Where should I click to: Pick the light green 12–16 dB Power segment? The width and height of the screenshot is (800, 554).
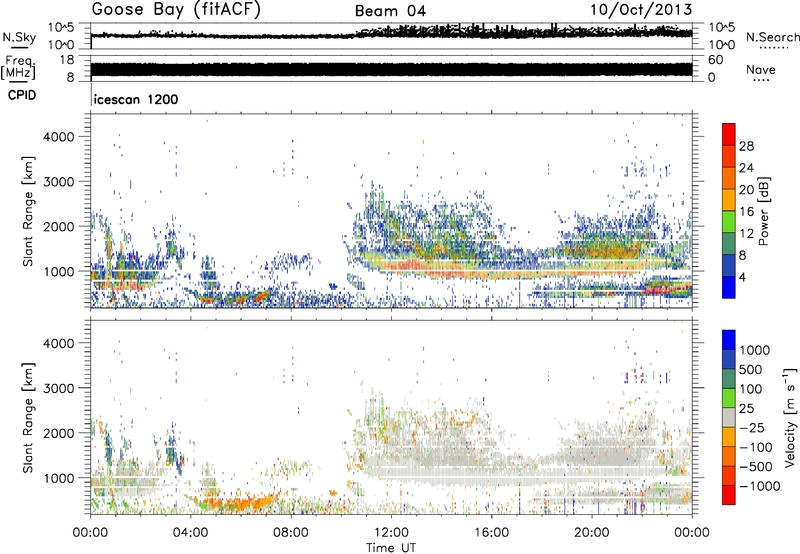(729, 221)
